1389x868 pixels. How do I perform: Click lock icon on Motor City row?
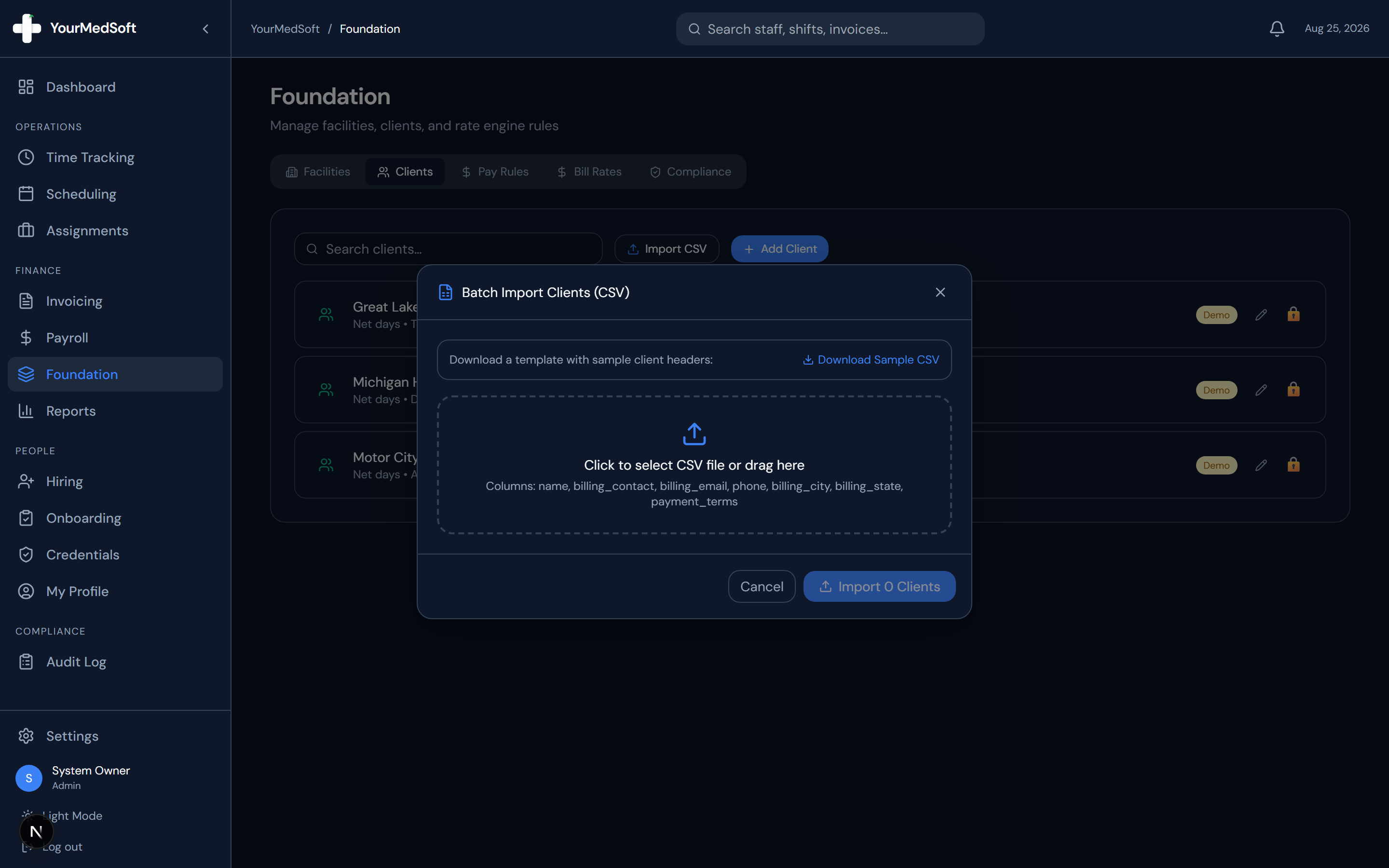(1293, 464)
